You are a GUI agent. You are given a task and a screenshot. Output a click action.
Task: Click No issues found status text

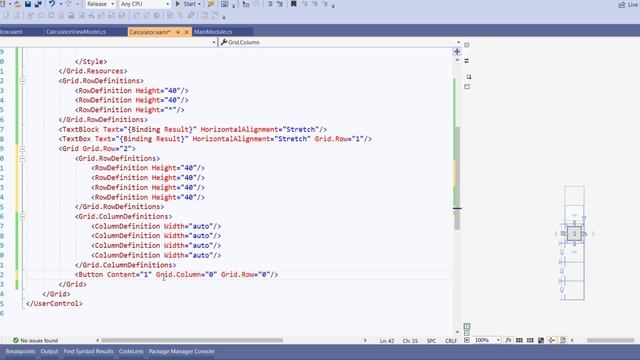point(39,340)
